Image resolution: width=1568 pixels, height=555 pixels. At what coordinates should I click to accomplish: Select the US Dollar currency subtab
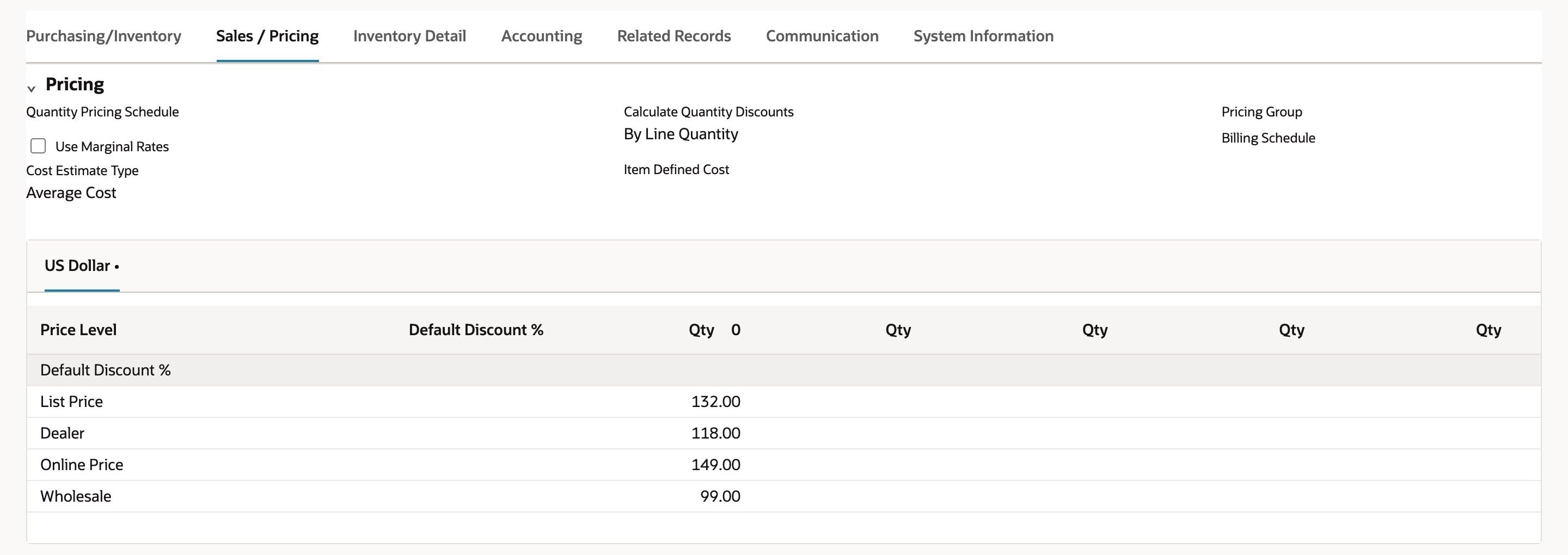pyautogui.click(x=82, y=266)
